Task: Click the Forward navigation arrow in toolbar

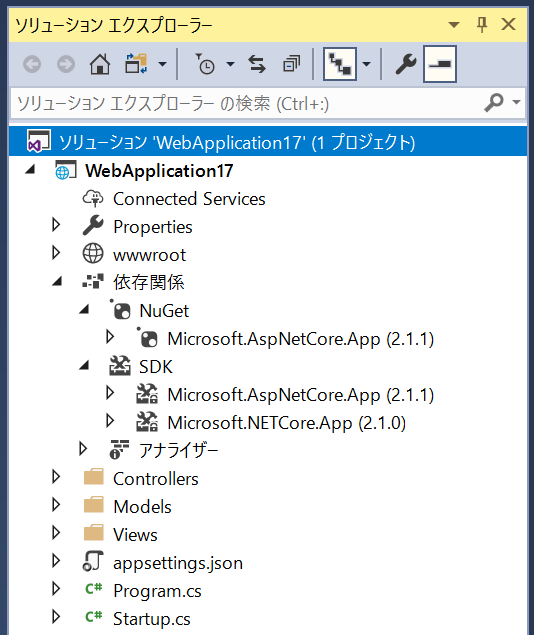Action: tap(66, 64)
